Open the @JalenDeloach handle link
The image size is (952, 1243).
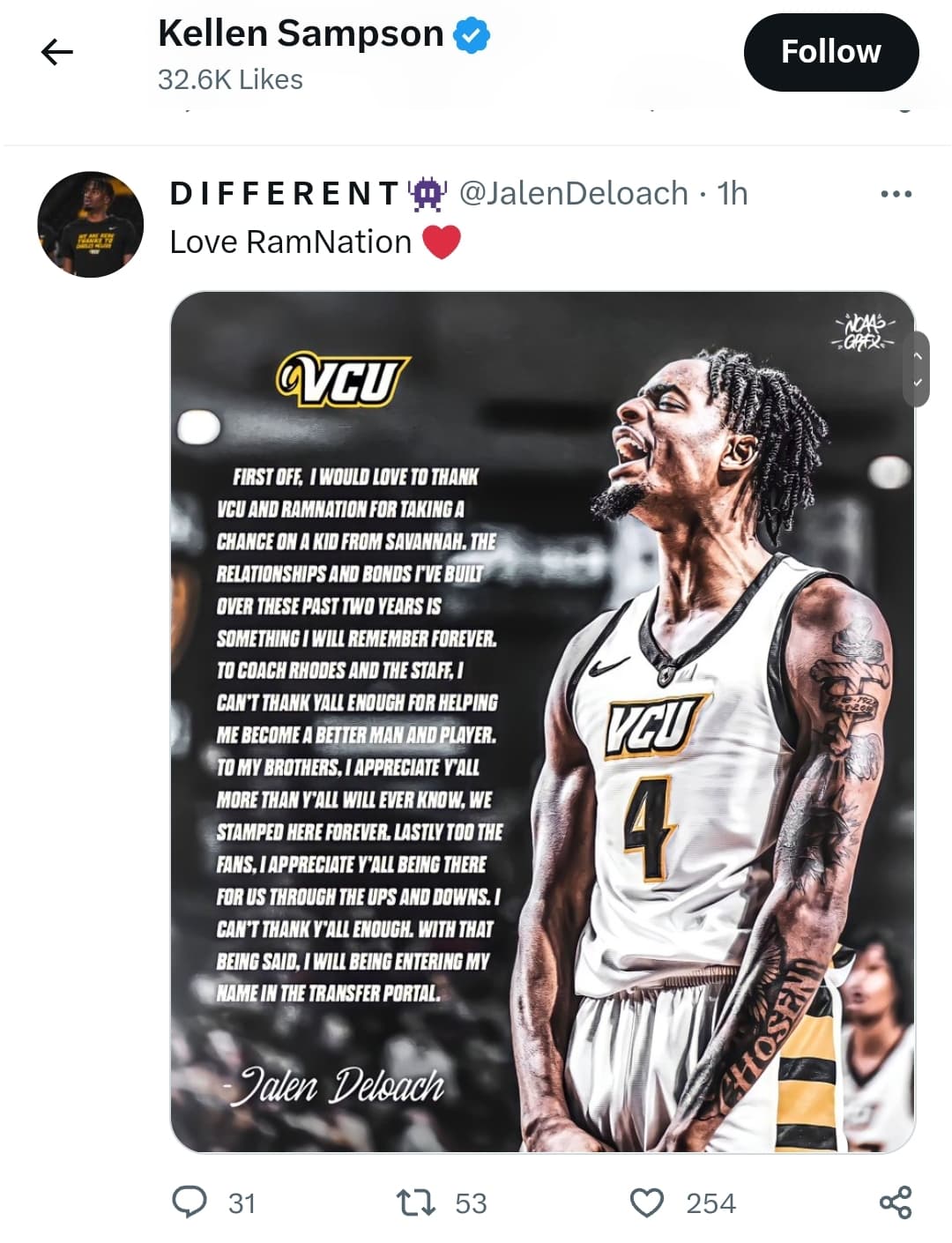click(574, 193)
